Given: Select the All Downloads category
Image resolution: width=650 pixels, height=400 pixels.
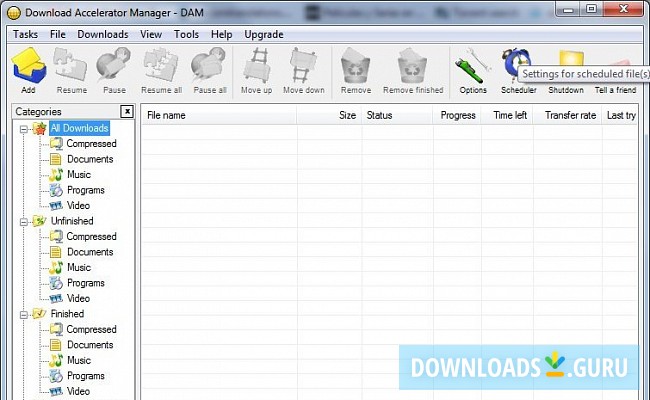Looking at the screenshot, I should 80,128.
